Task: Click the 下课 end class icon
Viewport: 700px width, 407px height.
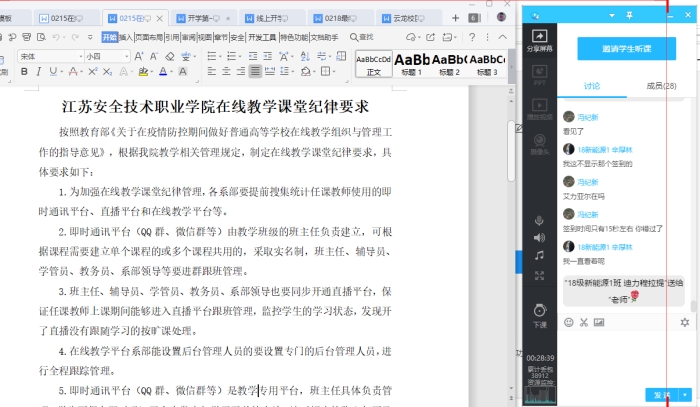Action: click(x=539, y=309)
